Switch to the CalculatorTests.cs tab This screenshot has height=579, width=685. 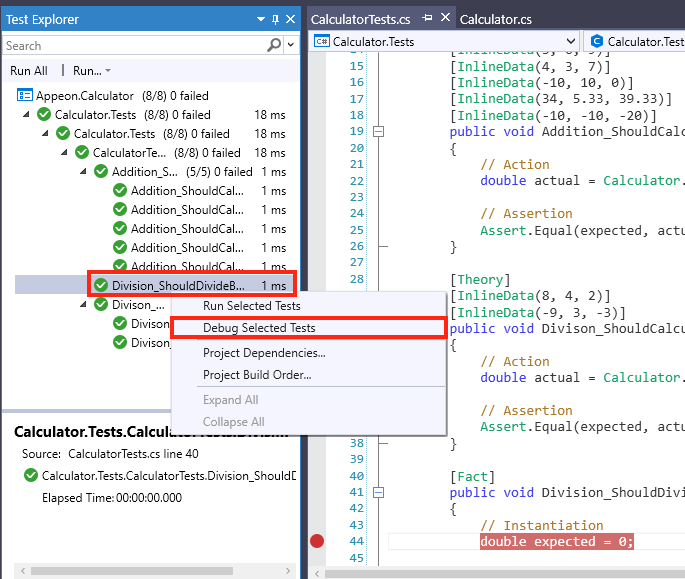pyautogui.click(x=360, y=20)
